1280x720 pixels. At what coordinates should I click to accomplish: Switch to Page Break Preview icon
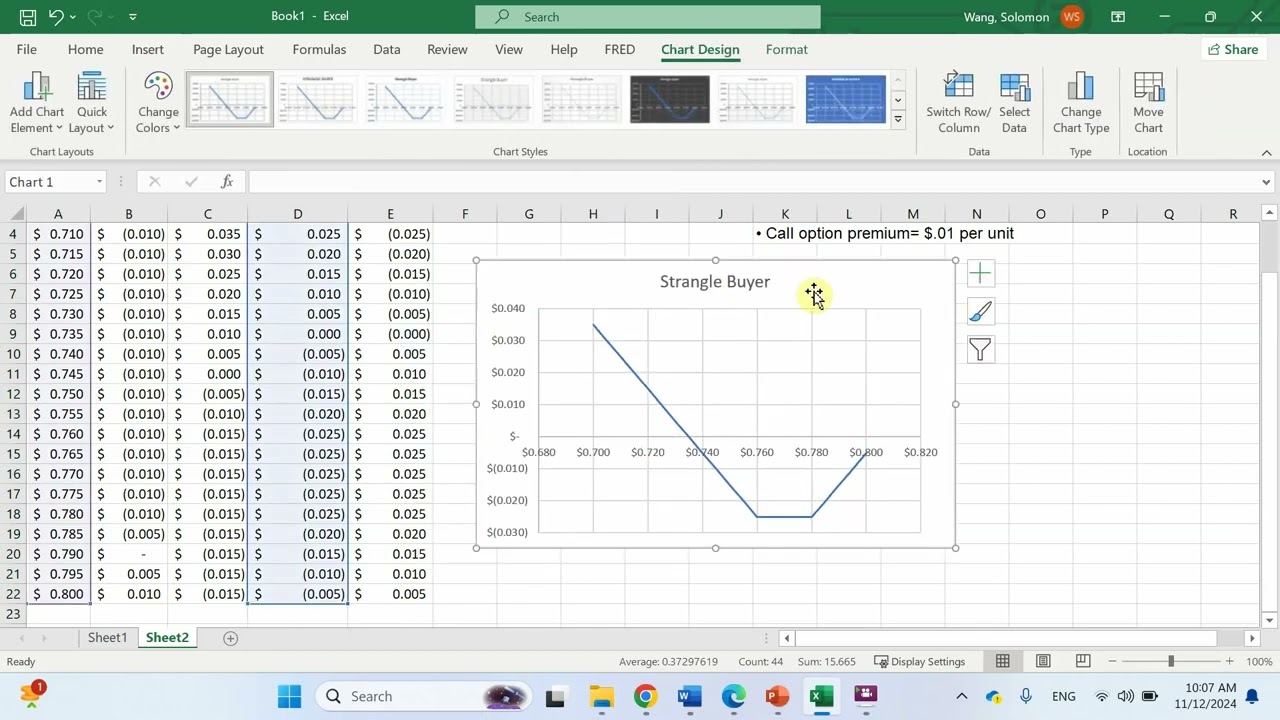(1083, 662)
